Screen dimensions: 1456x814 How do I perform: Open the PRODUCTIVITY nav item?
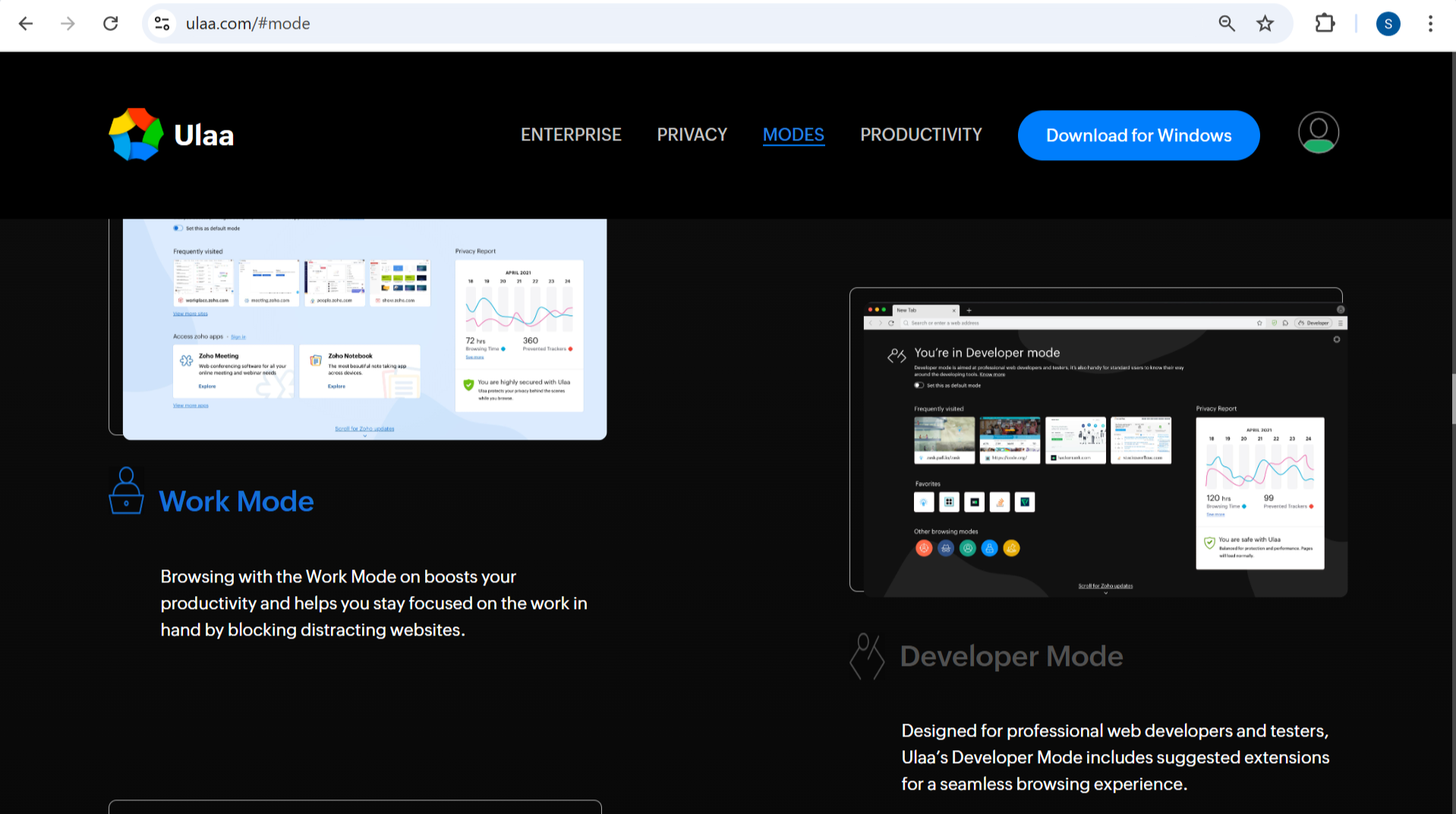pos(921,134)
